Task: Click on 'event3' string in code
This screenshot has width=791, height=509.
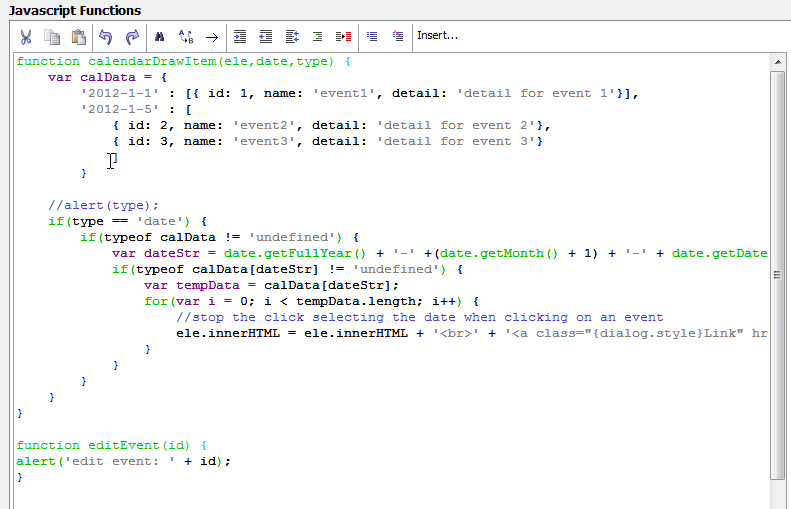Action: point(264,142)
